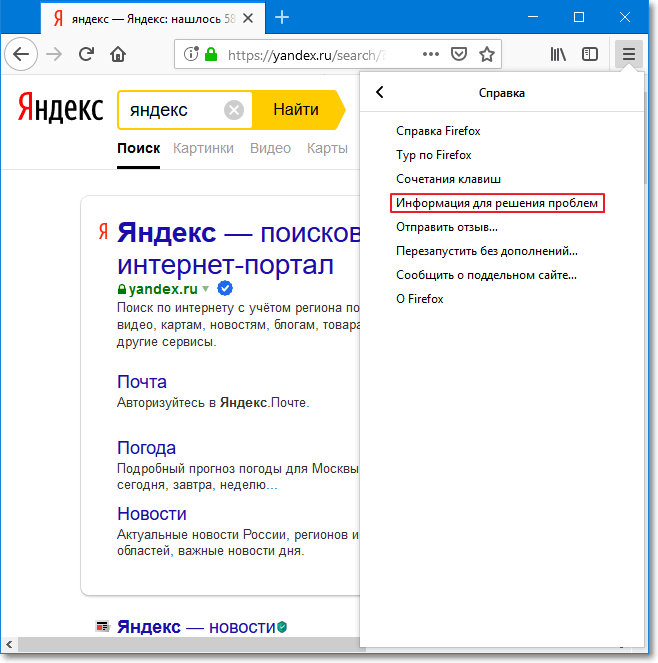The width and height of the screenshot is (658, 663).
Task: Select Тур по Firefox
Action: pyautogui.click(x=433, y=155)
